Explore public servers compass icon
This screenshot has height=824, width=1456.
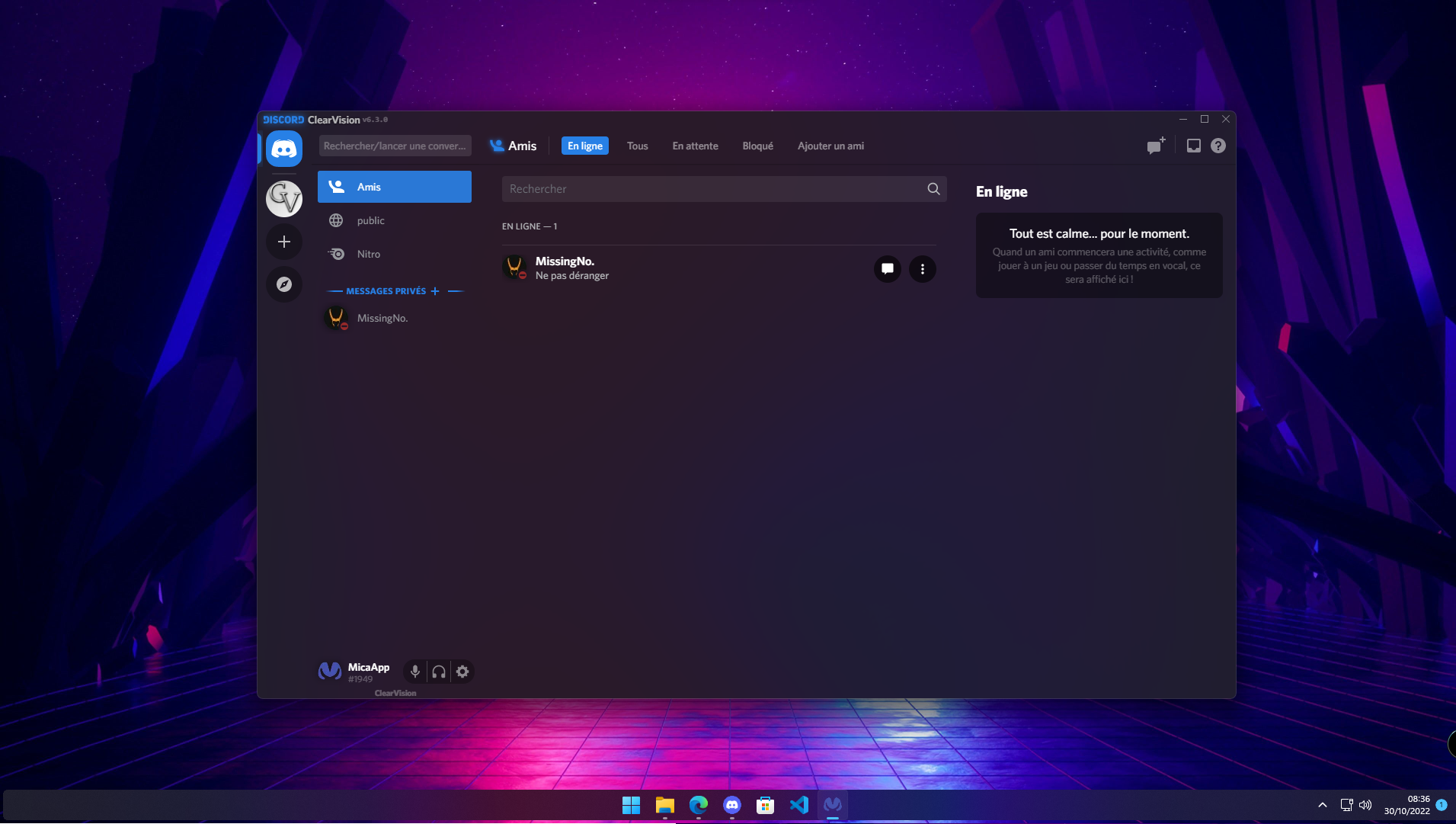[x=284, y=284]
